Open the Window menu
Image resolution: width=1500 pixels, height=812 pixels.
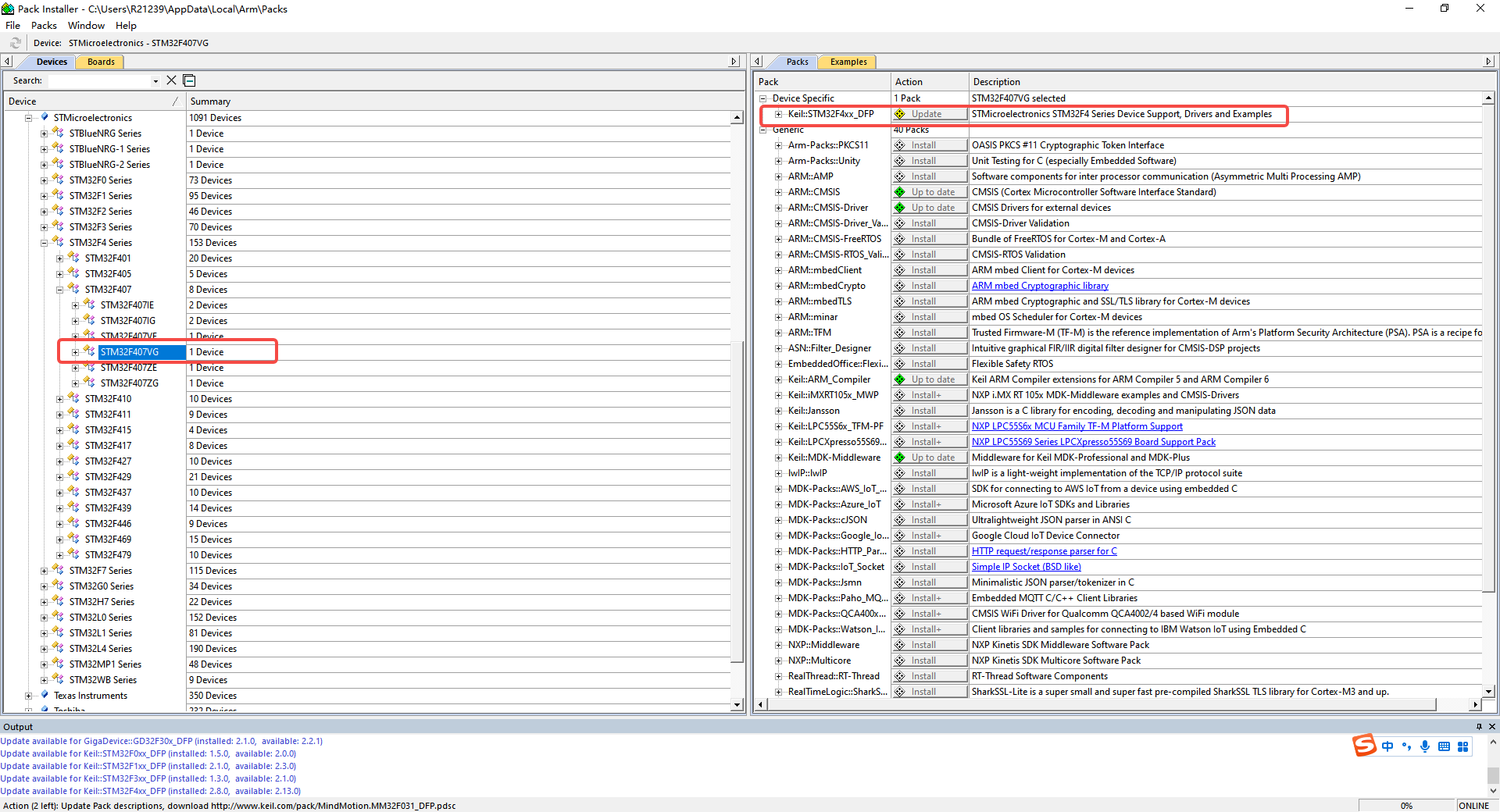point(86,25)
